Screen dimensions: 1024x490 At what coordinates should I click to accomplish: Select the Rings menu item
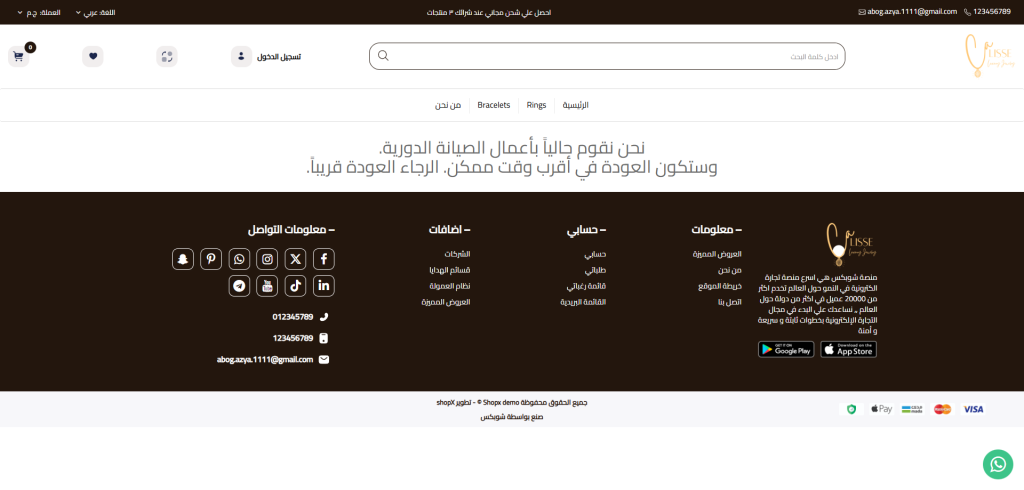point(536,104)
